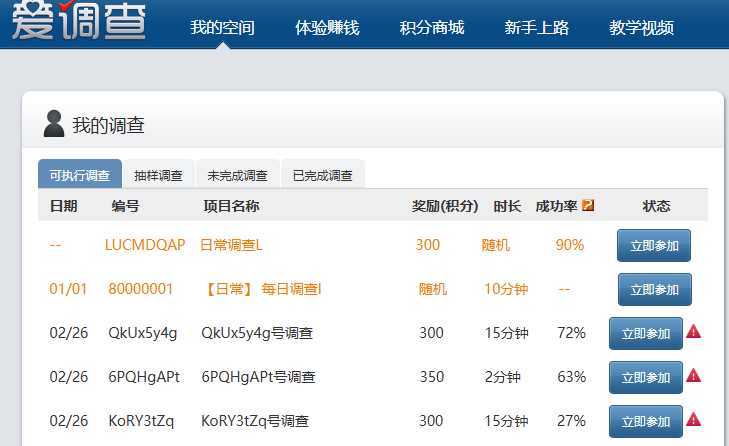729x446 pixels.
Task: Click the 350 reward points value
Action: tap(432, 377)
